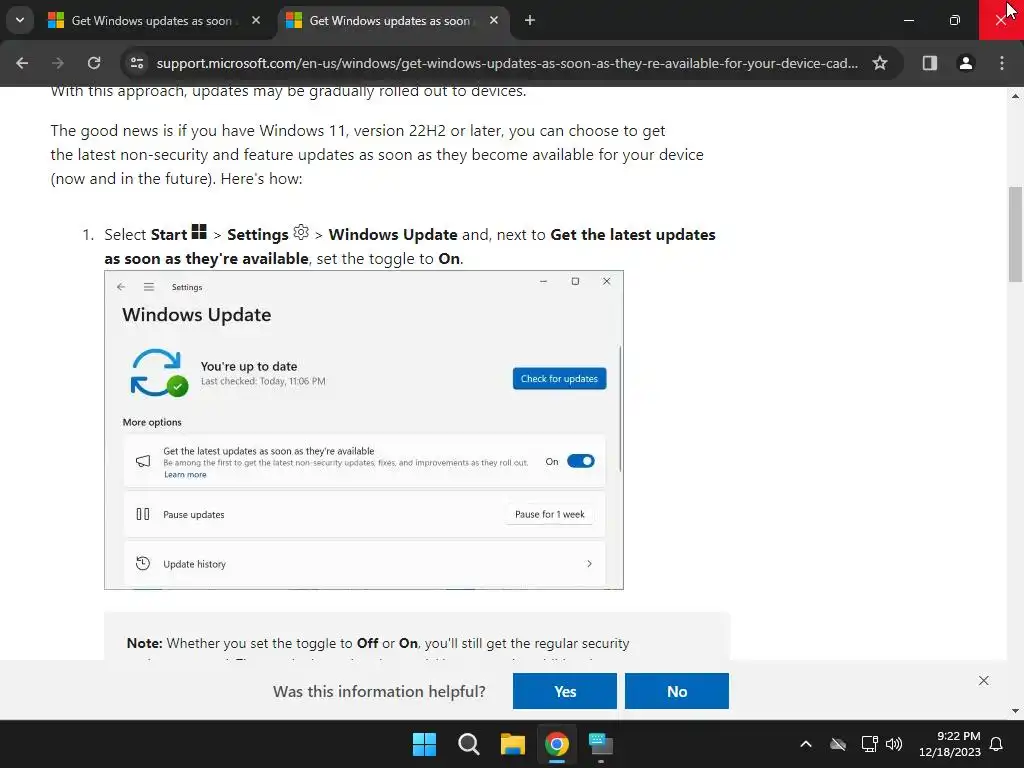The width and height of the screenshot is (1024, 768).
Task: Click the 'Was this information helpful?' text
Action: [x=379, y=691]
